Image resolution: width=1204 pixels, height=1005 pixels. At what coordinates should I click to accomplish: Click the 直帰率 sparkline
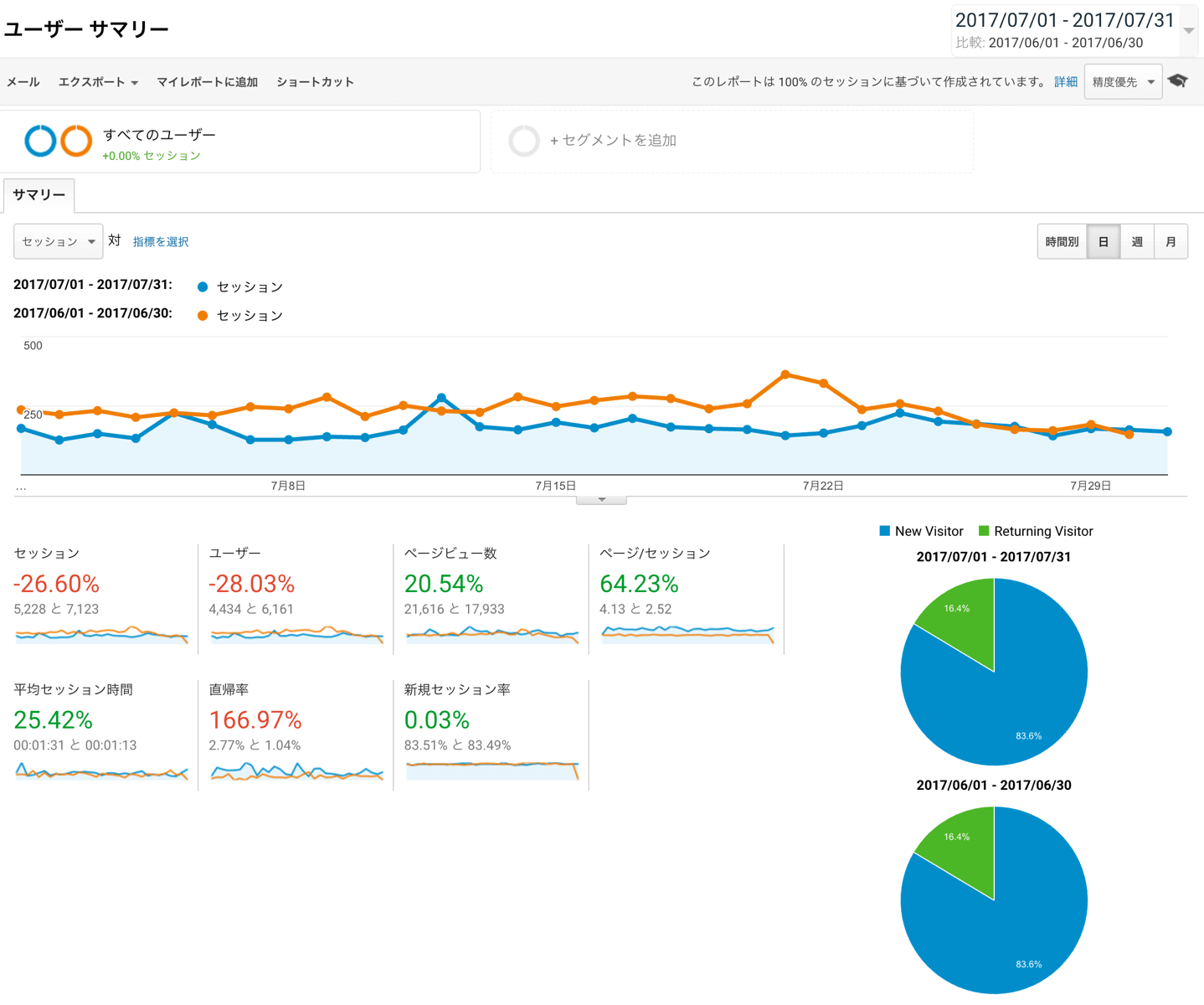point(296,770)
